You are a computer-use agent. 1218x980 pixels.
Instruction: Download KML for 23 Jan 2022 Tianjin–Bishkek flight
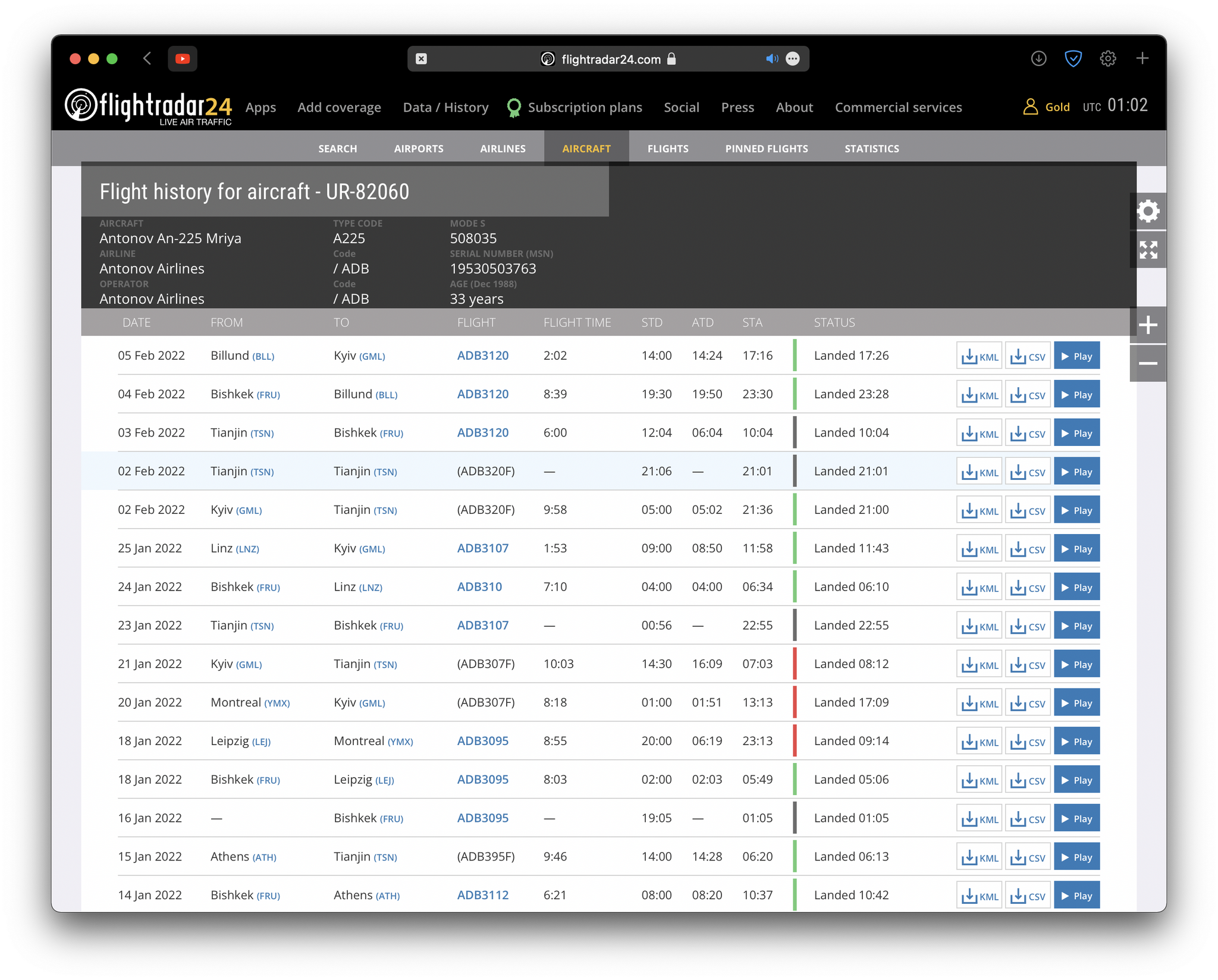tap(979, 626)
